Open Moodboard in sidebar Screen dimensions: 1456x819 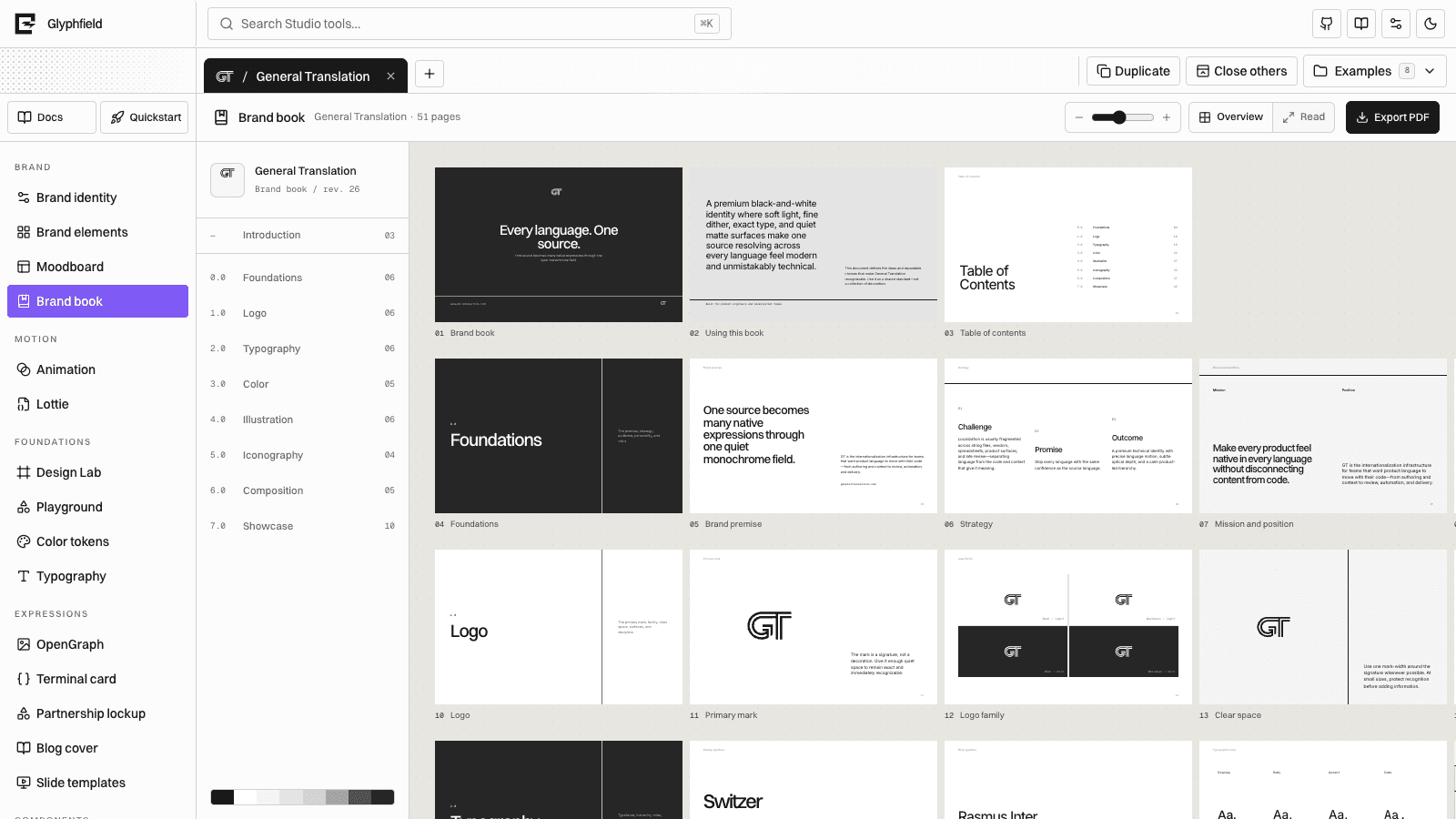pos(98,267)
